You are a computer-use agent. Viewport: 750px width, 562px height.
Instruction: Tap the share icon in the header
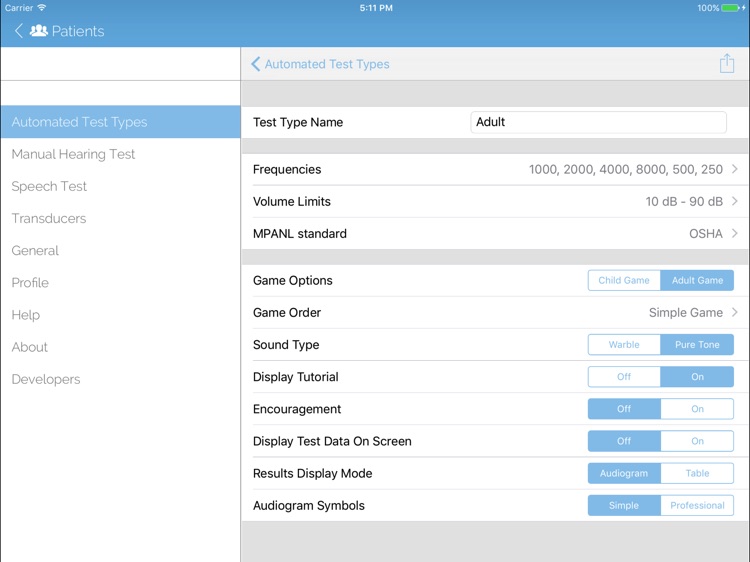point(727,63)
